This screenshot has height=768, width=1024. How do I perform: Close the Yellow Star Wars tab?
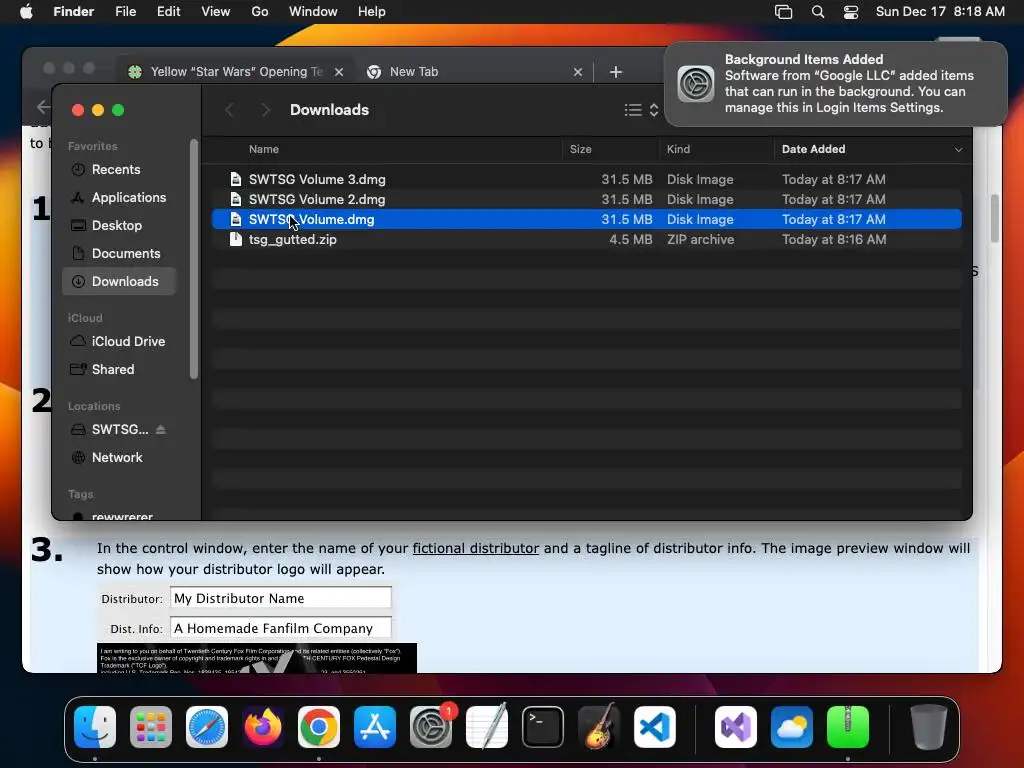pyautogui.click(x=339, y=72)
